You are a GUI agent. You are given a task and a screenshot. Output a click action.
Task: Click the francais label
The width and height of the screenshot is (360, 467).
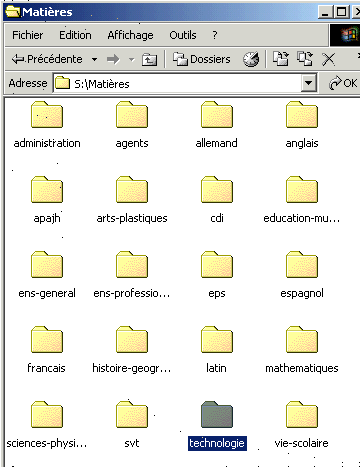(x=46, y=368)
